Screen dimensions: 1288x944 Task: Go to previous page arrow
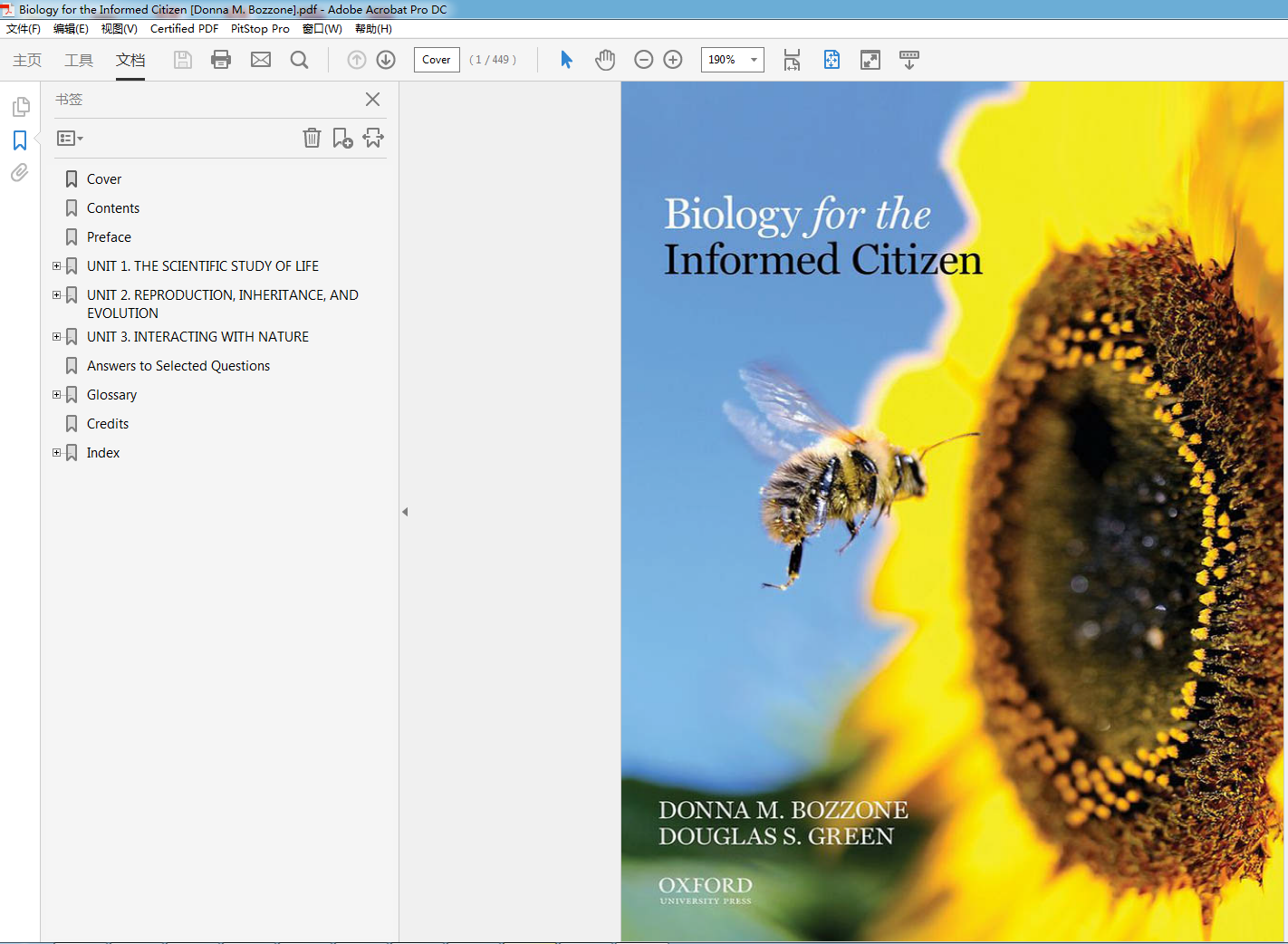pos(357,60)
